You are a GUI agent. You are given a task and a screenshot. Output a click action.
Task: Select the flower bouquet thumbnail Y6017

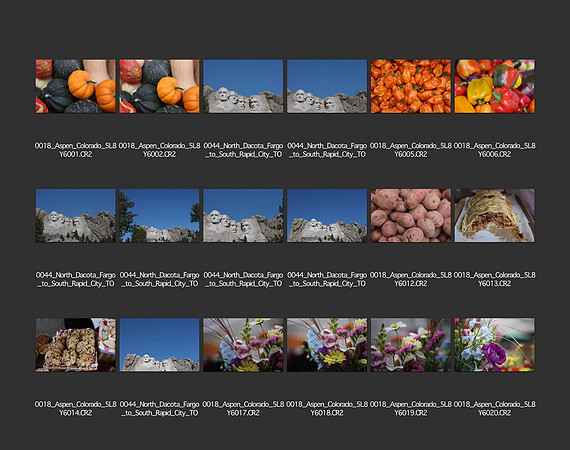pyautogui.click(x=243, y=345)
